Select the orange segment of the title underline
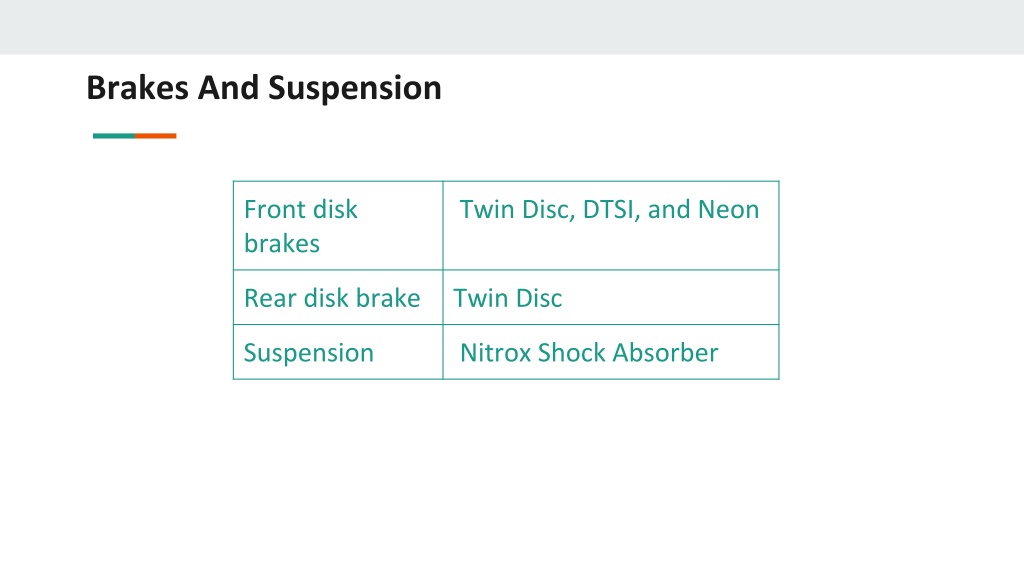Image resolution: width=1024 pixels, height=576 pixels. (x=156, y=136)
